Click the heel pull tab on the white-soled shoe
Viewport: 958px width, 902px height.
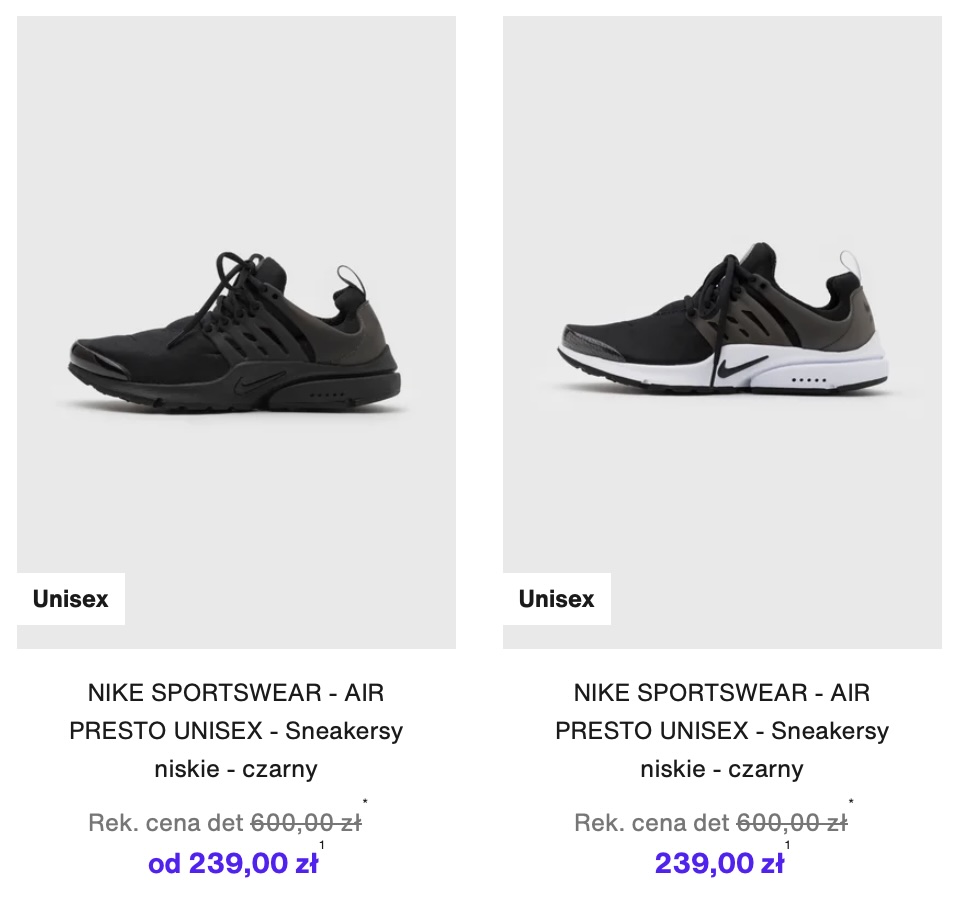click(x=851, y=266)
